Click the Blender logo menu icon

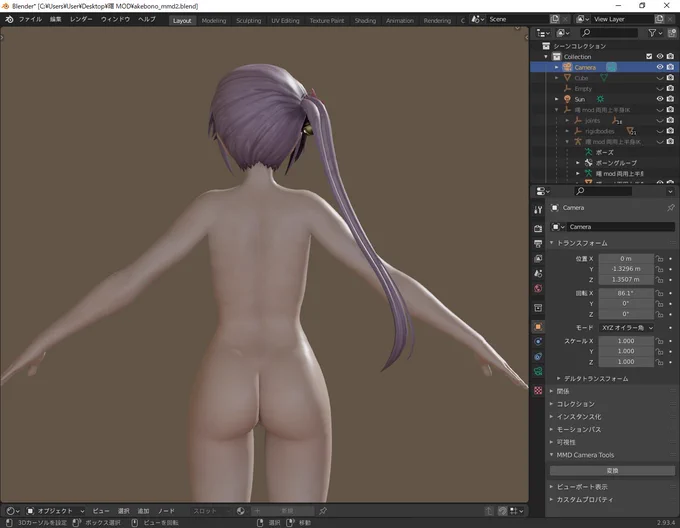tap(9, 20)
